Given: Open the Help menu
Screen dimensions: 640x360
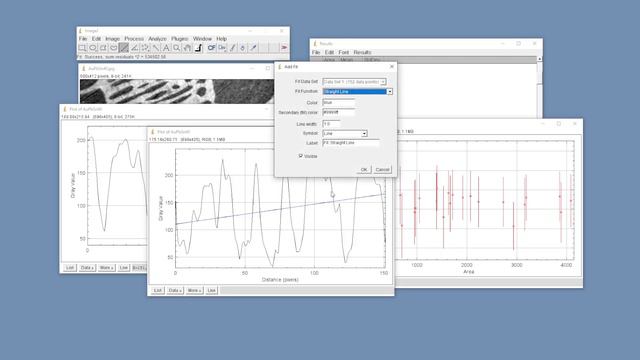Looking at the screenshot, I should click(222, 39).
